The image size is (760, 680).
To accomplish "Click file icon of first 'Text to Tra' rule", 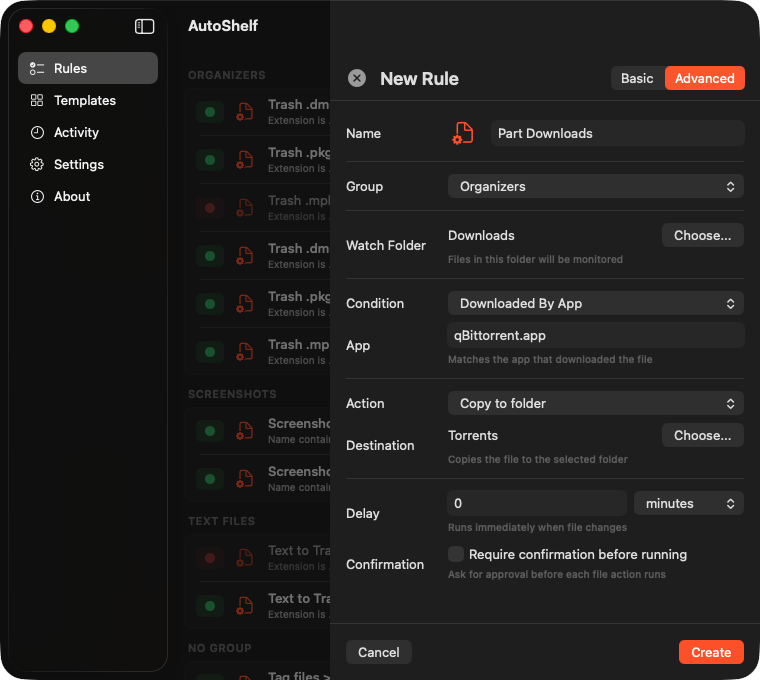I will (x=245, y=558).
